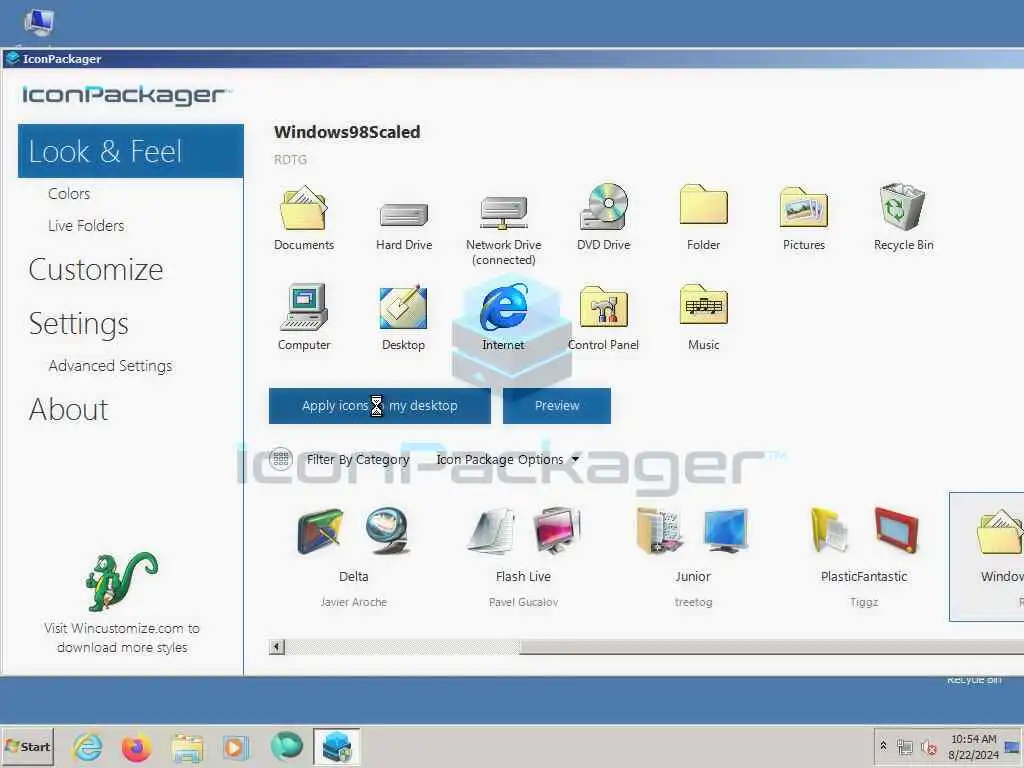Click the package list scrollbar thumb

[x=771, y=647]
